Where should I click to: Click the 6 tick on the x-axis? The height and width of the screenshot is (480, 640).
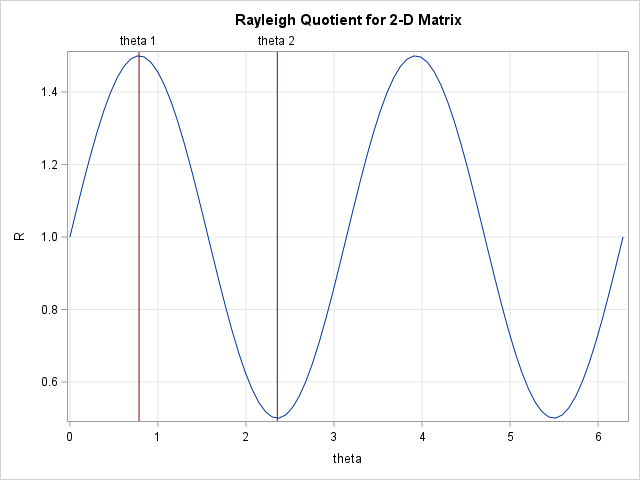[x=598, y=436]
